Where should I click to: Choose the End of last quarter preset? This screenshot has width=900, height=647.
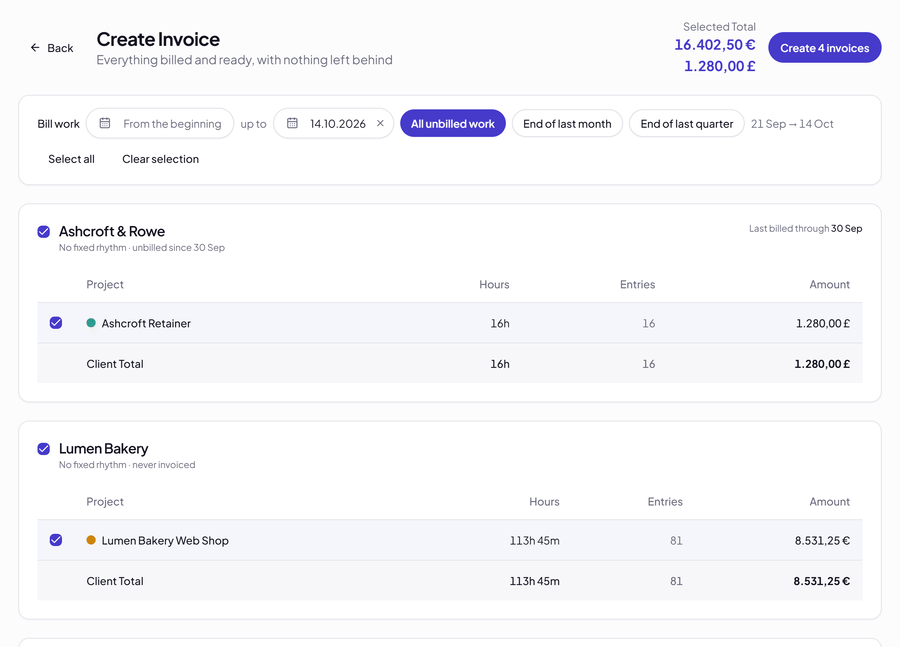[686, 123]
